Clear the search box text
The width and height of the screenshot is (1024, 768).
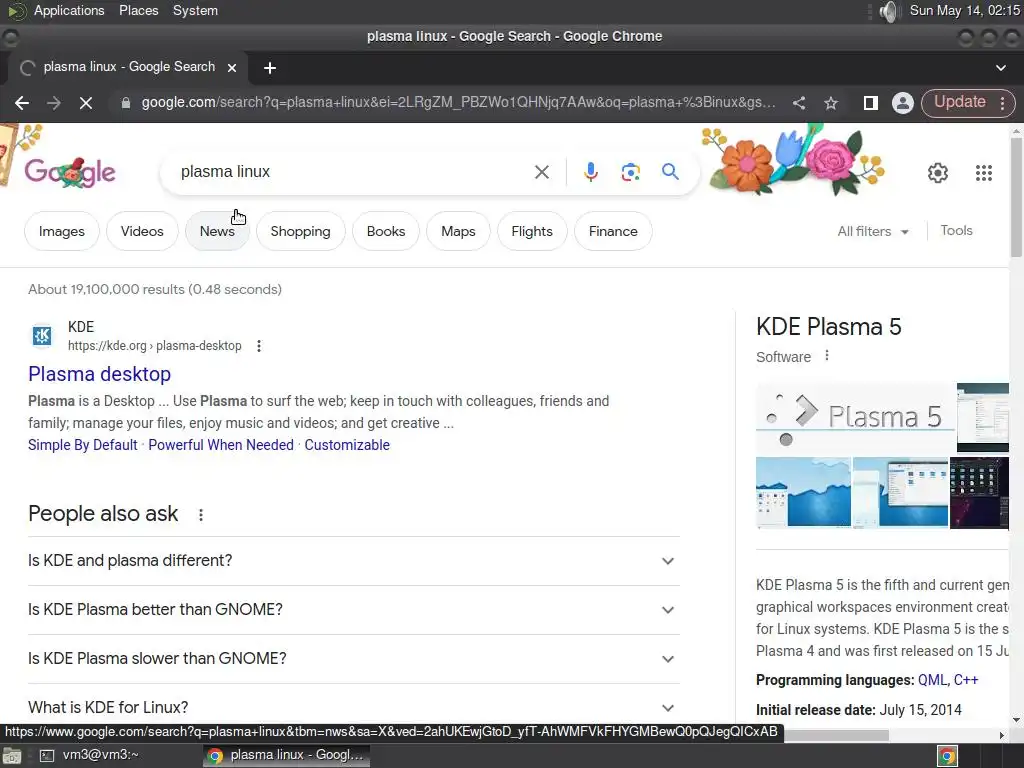pos(541,172)
